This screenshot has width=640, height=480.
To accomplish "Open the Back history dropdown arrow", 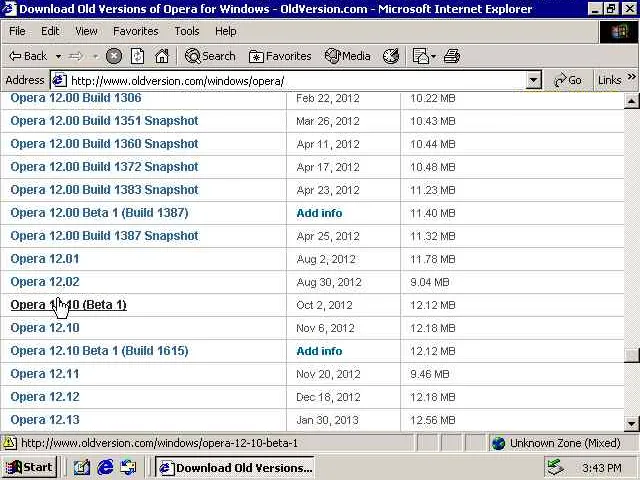I will pyautogui.click(x=58, y=56).
